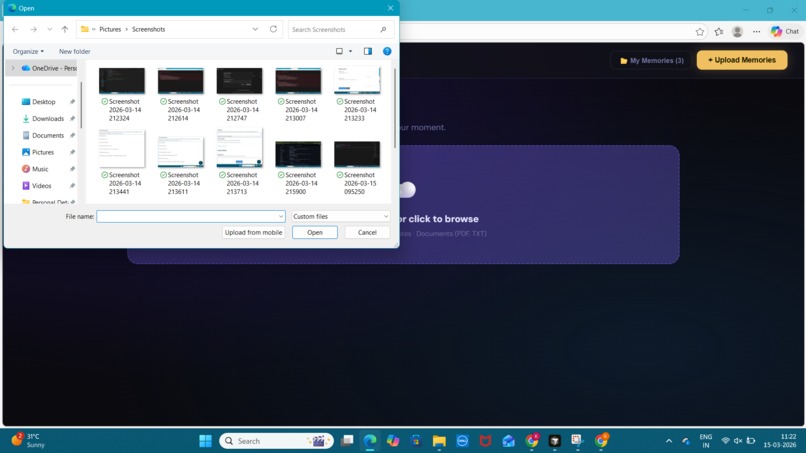
Task: Select Screenshot 2026-03-15 095250 thumbnail
Action: coord(357,154)
